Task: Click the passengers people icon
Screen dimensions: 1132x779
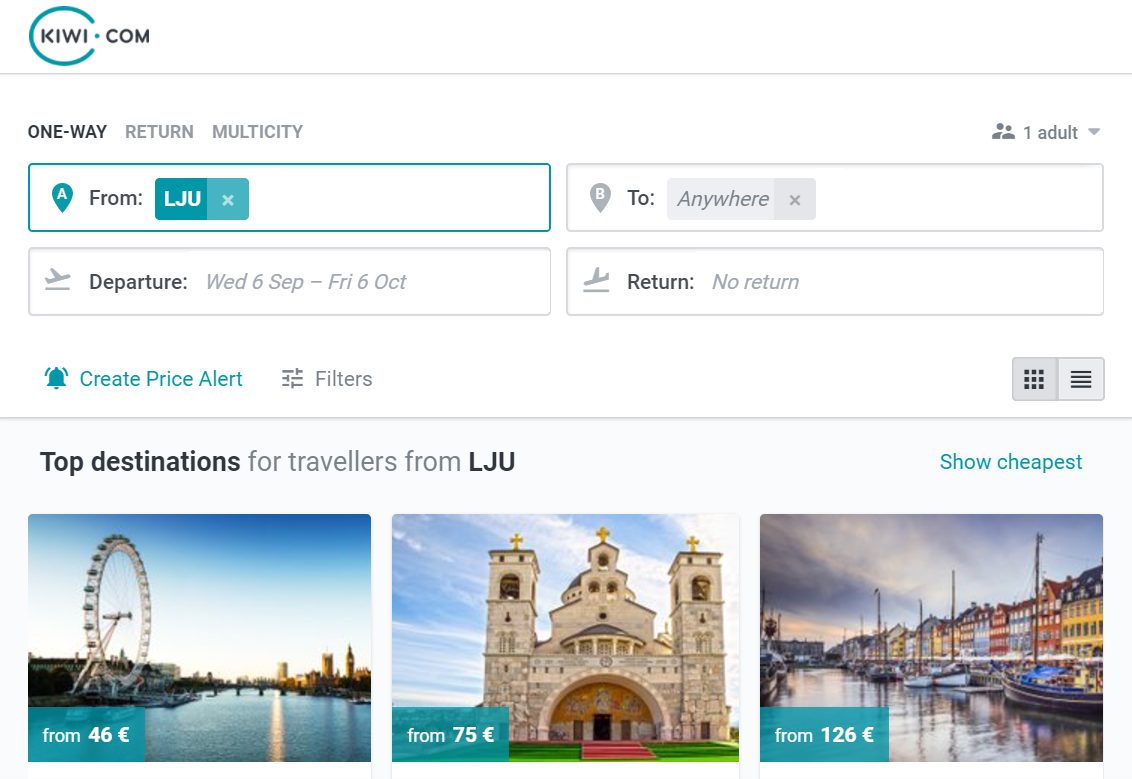Action: 1003,132
